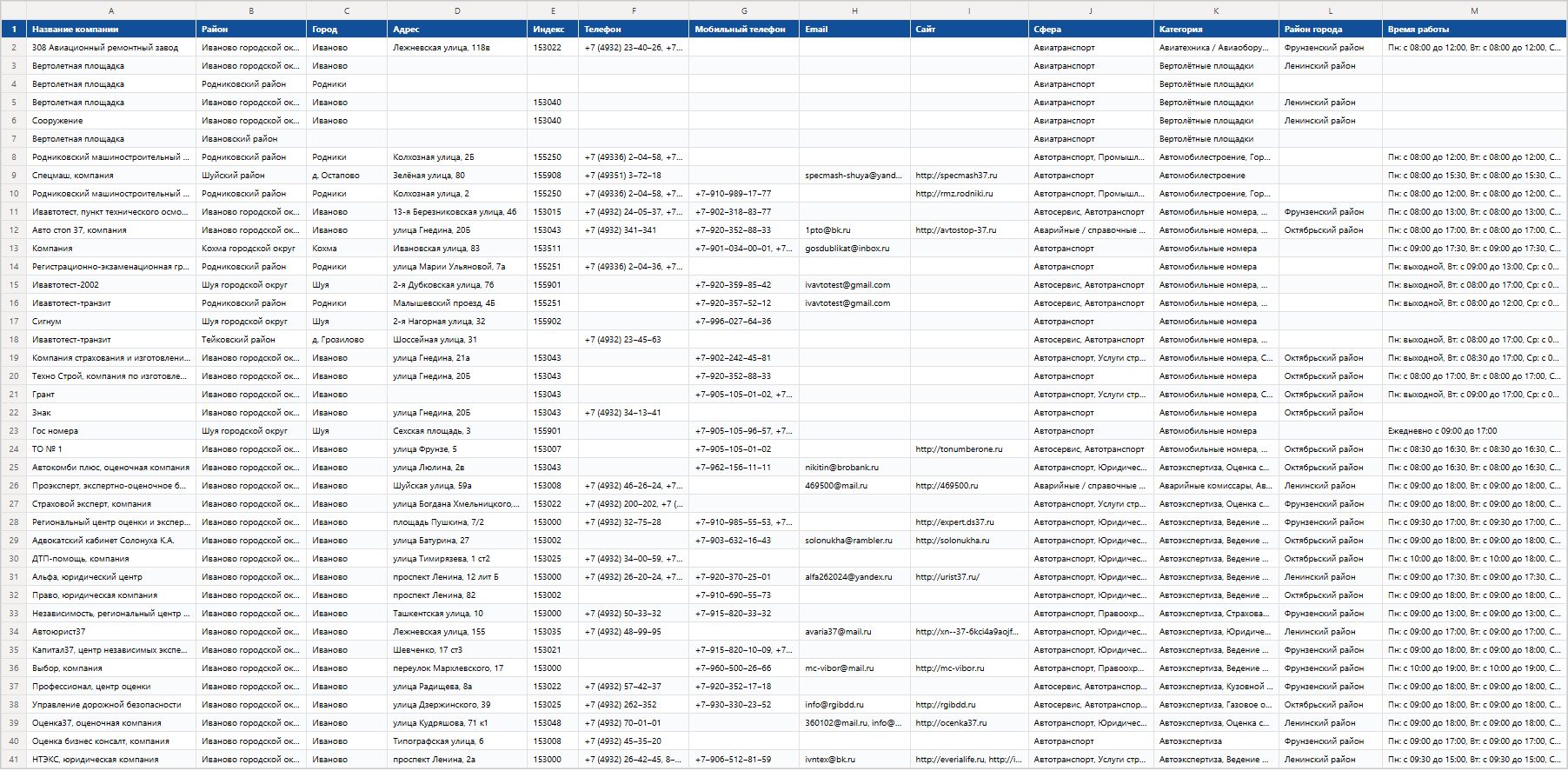Select mobile number '+7-962-156-11-11'
This screenshot has height=784, width=1568.
[x=744, y=468]
